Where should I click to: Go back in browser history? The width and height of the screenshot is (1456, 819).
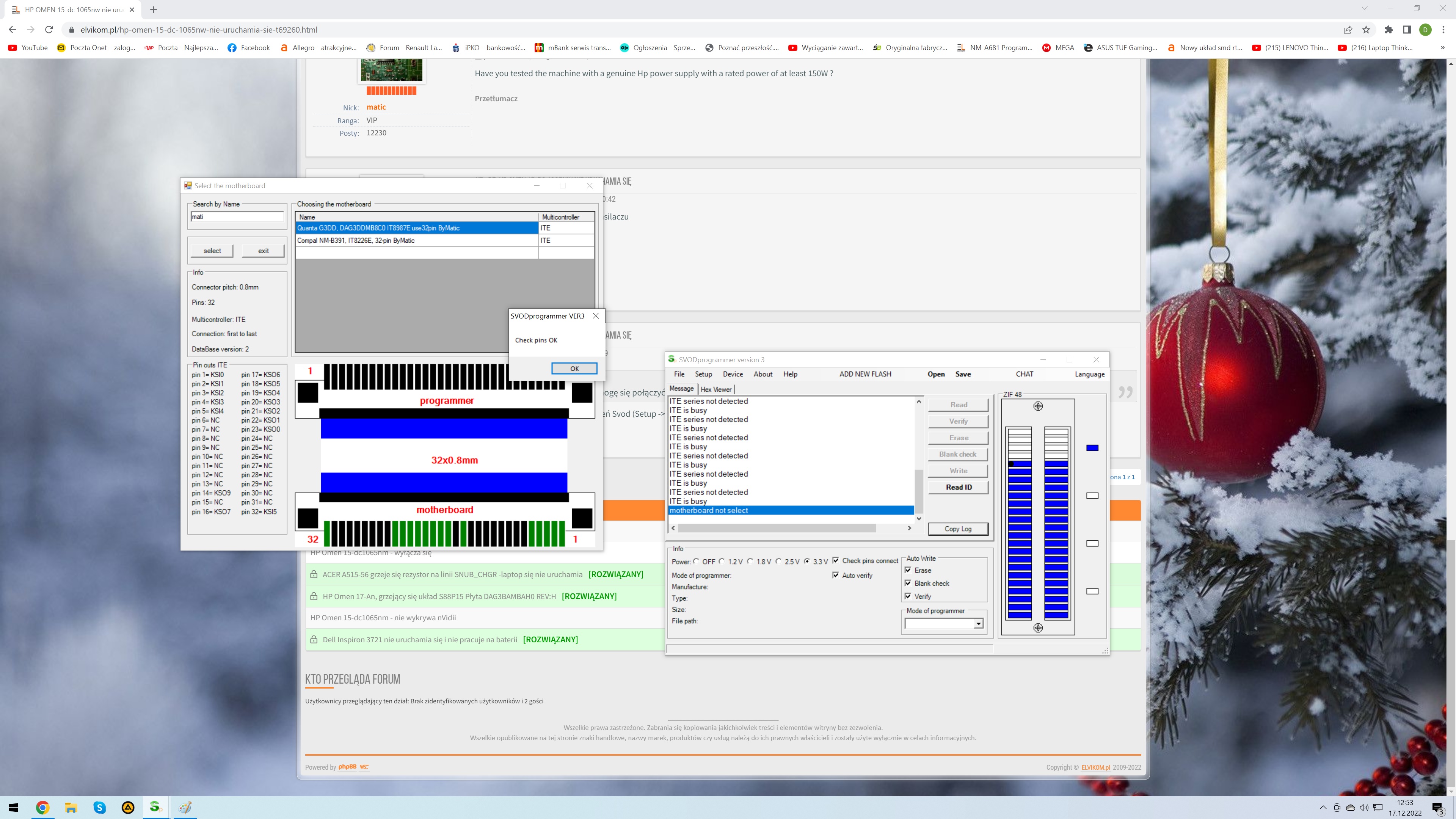click(x=13, y=30)
